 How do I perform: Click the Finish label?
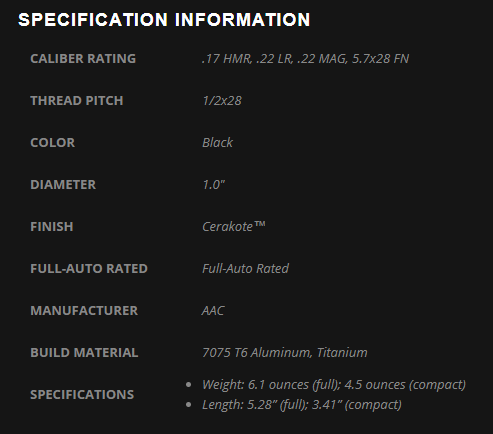[x=52, y=227]
